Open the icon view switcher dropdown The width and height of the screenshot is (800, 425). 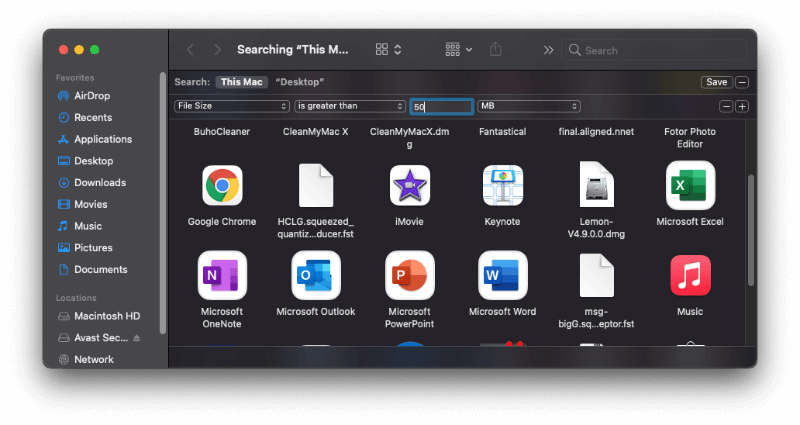pyautogui.click(x=388, y=49)
